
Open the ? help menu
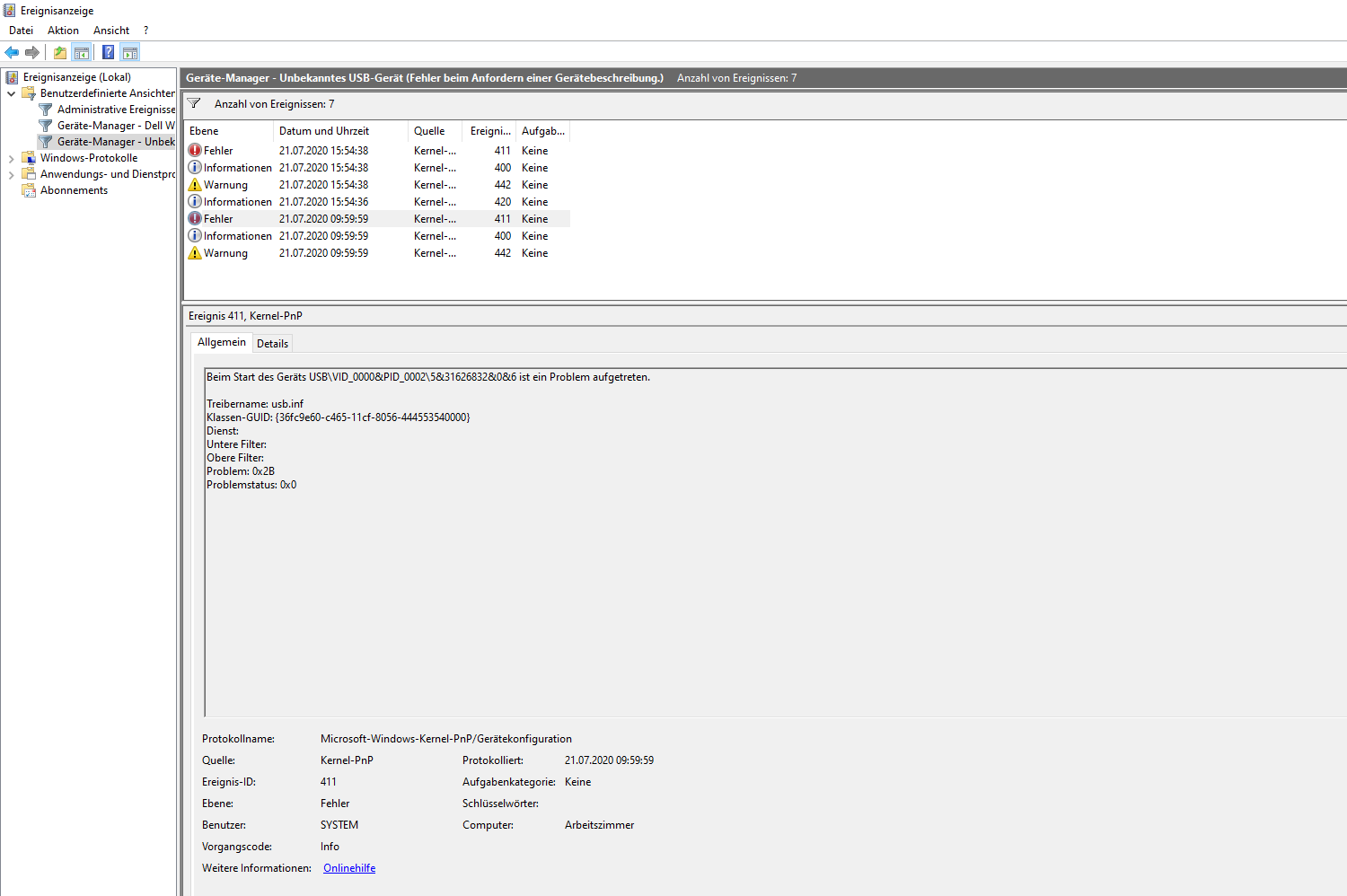pyautogui.click(x=145, y=30)
